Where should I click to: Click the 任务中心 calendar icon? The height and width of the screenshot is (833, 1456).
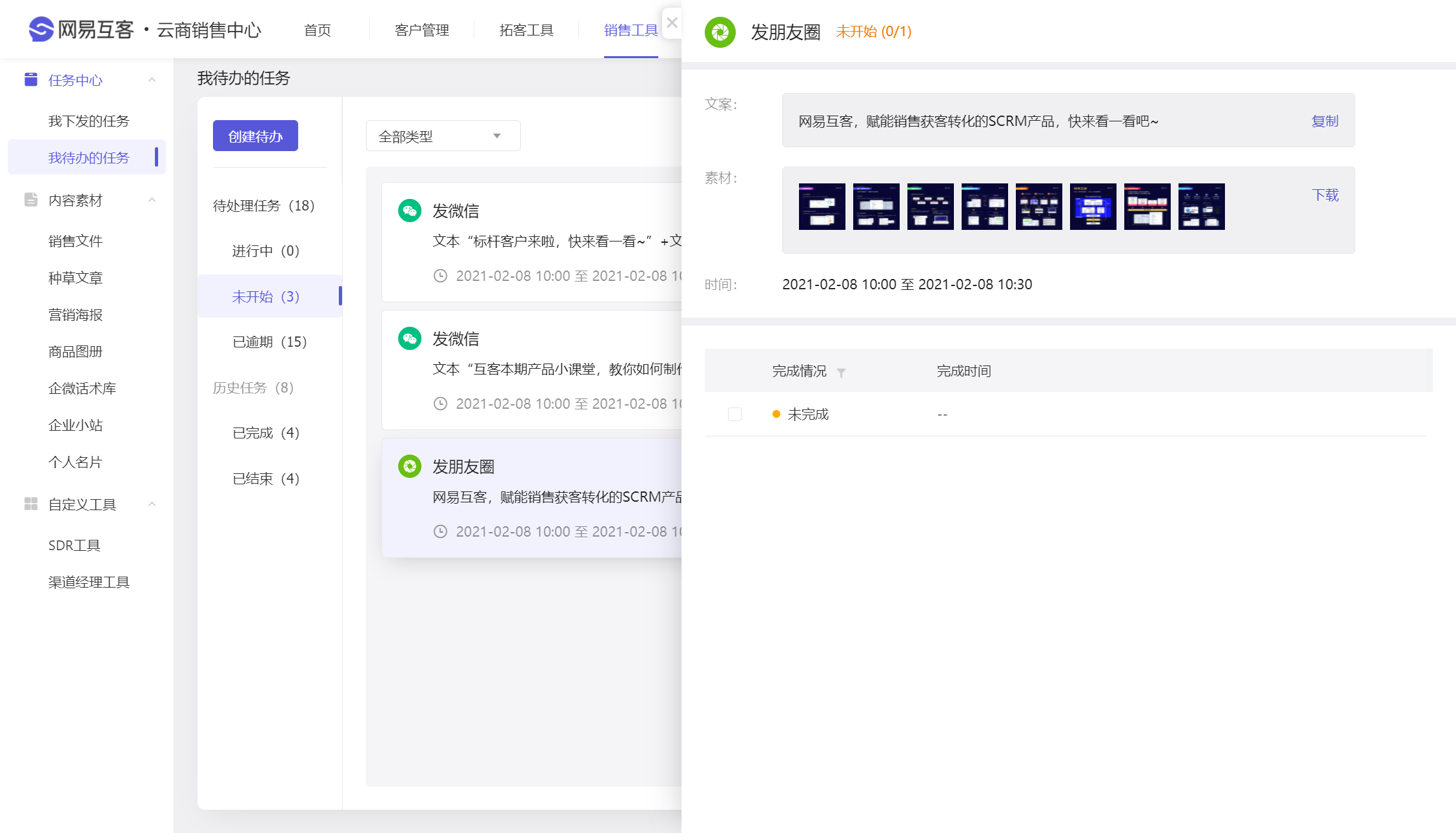pos(30,79)
